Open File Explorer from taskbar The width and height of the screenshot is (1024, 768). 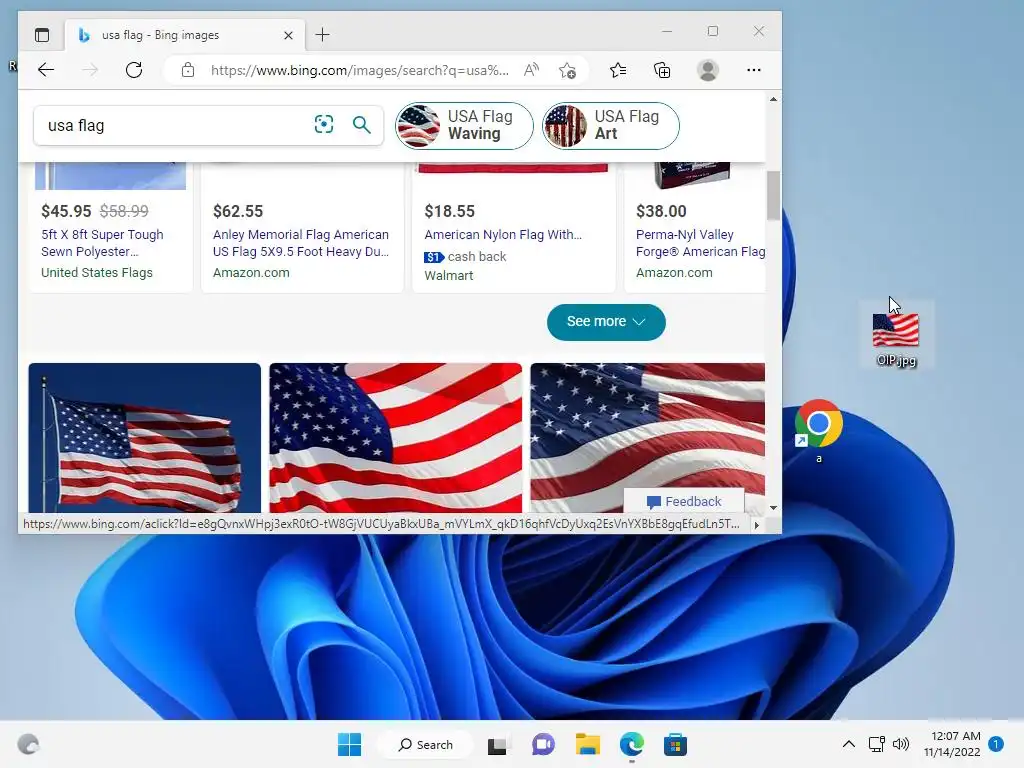click(x=587, y=744)
